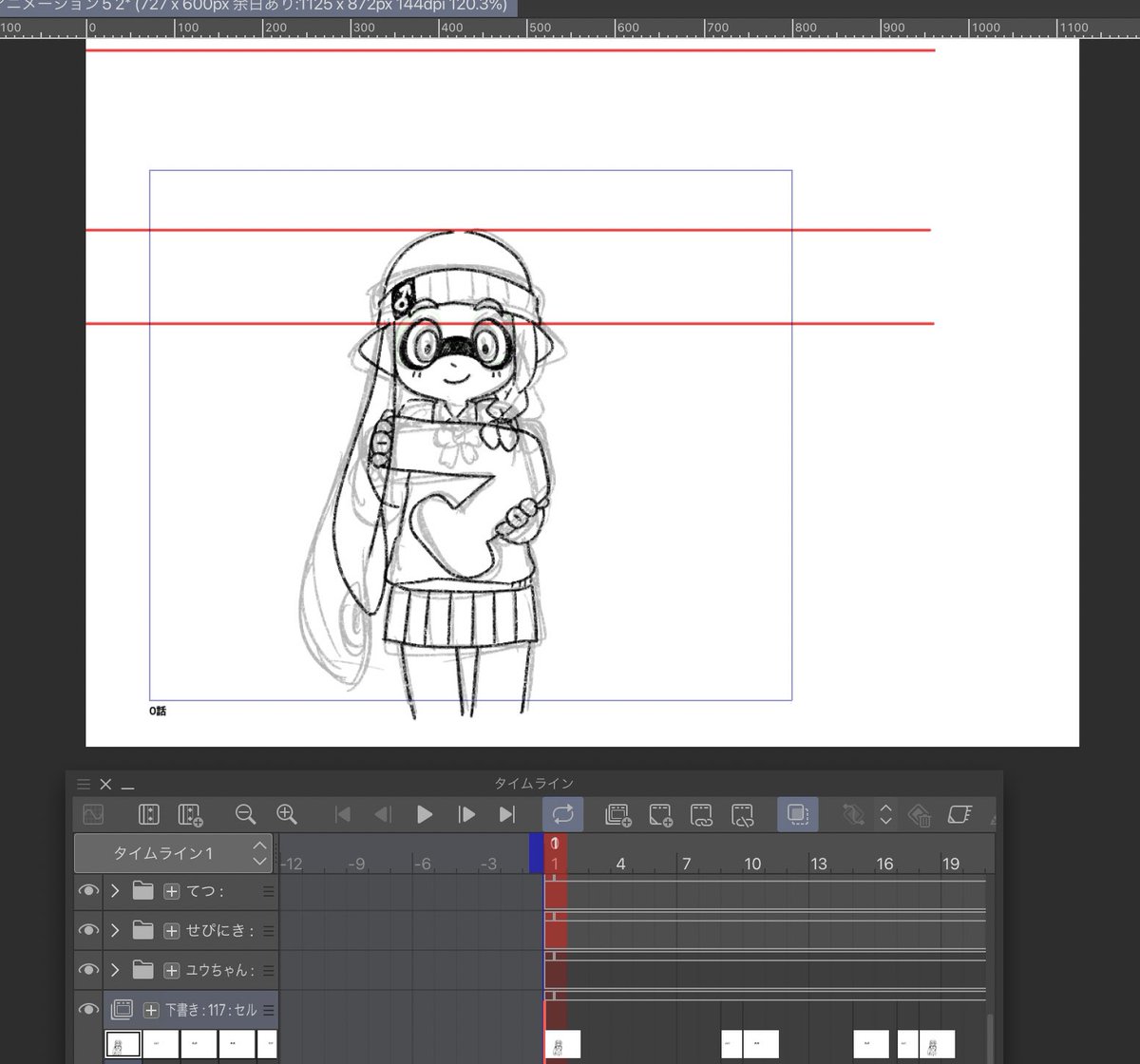The width and height of the screenshot is (1140, 1064).
Task: Advance to the next frame
Action: pyautogui.click(x=466, y=814)
